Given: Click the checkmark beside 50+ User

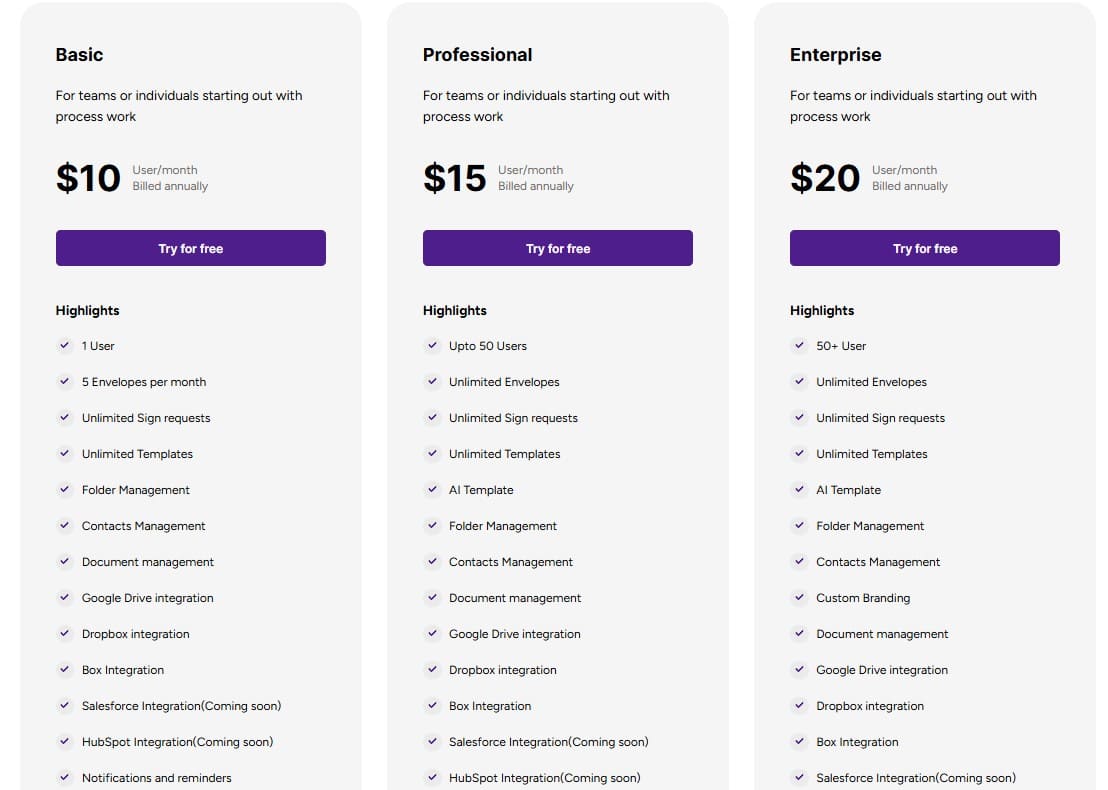Looking at the screenshot, I should coord(799,346).
